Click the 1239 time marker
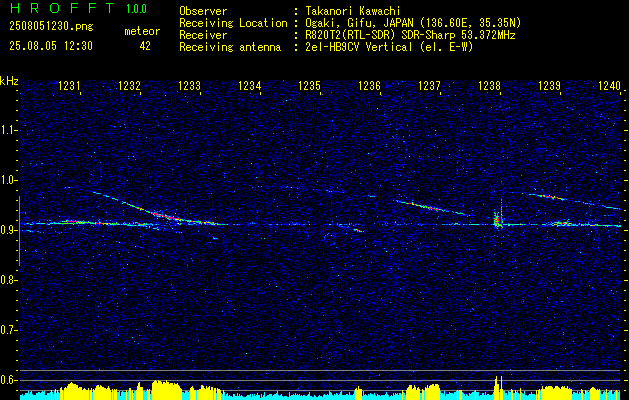The height and width of the screenshot is (400, 629). [549, 86]
